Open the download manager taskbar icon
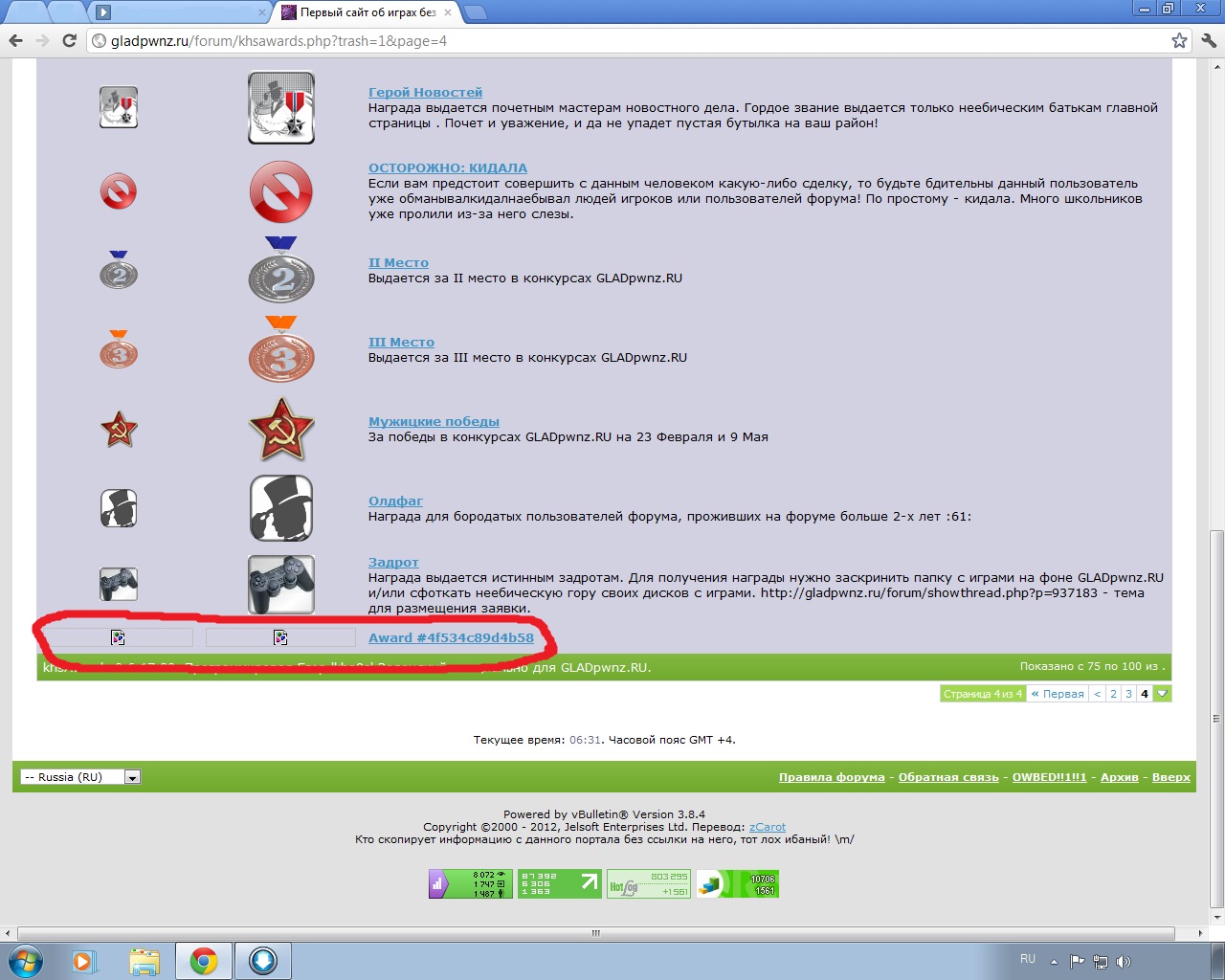1225x980 pixels. pyautogui.click(x=263, y=961)
